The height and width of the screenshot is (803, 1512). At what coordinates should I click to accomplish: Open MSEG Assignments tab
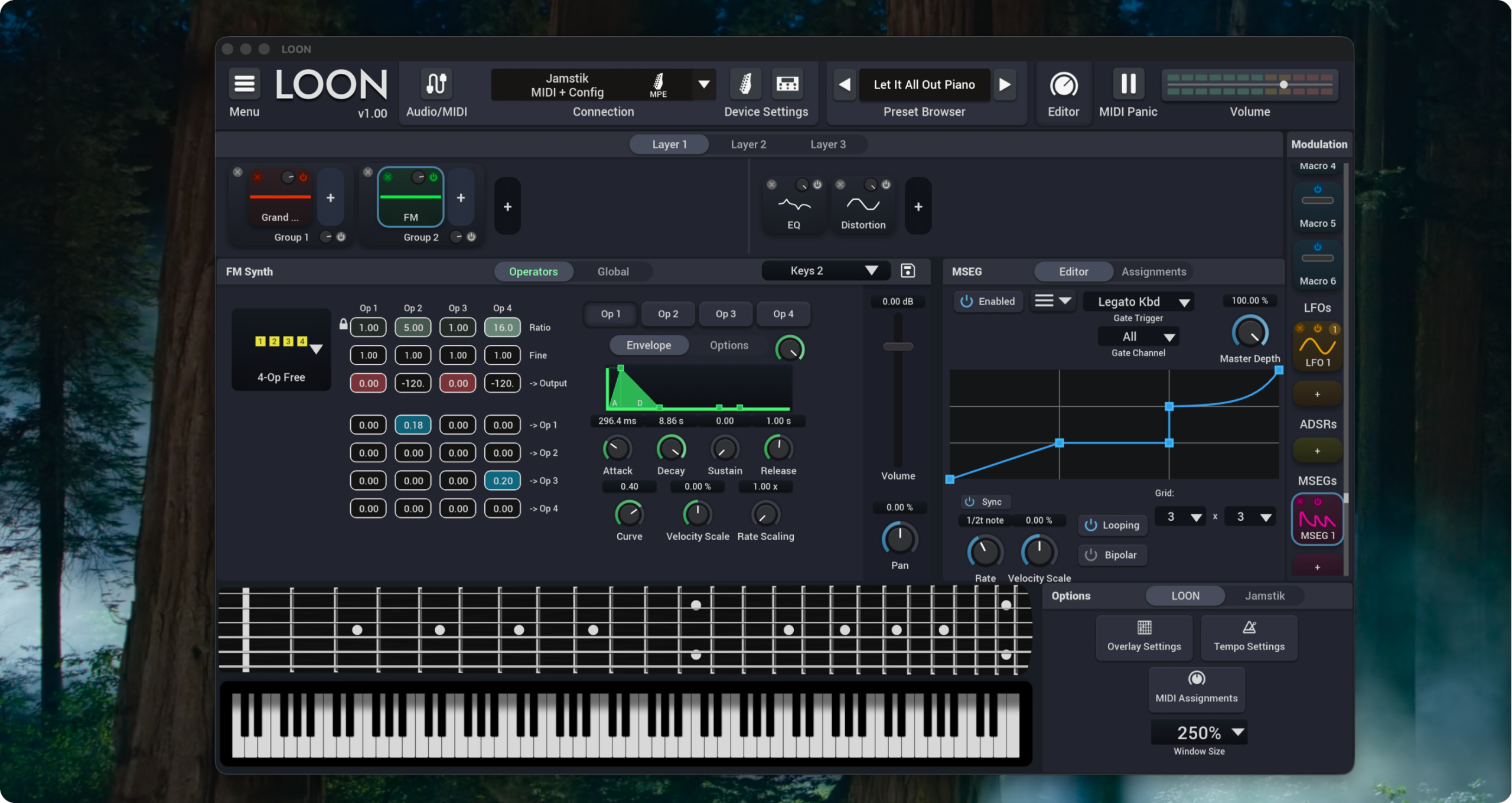(1153, 272)
